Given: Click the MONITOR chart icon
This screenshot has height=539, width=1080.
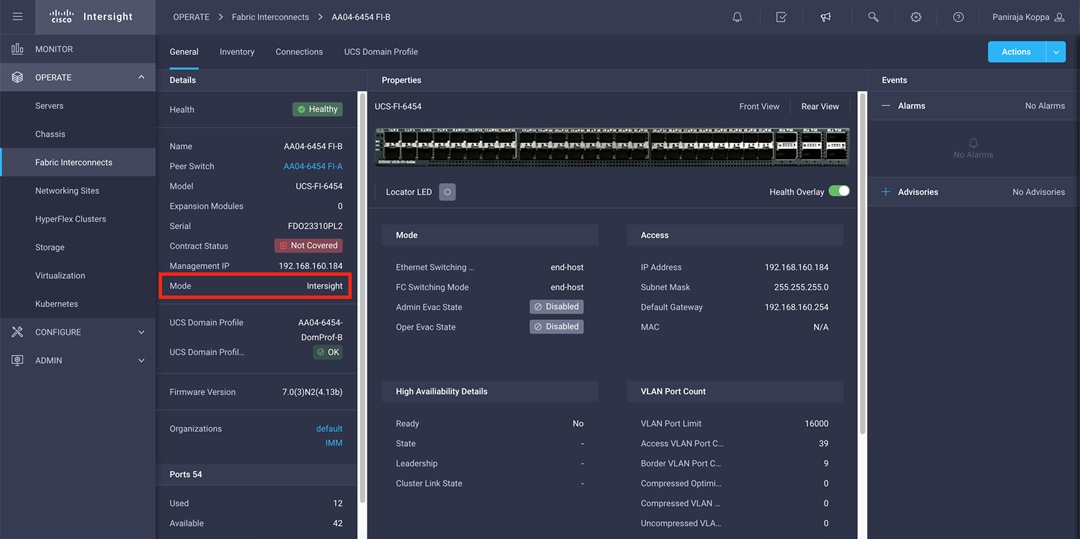Looking at the screenshot, I should click(17, 49).
